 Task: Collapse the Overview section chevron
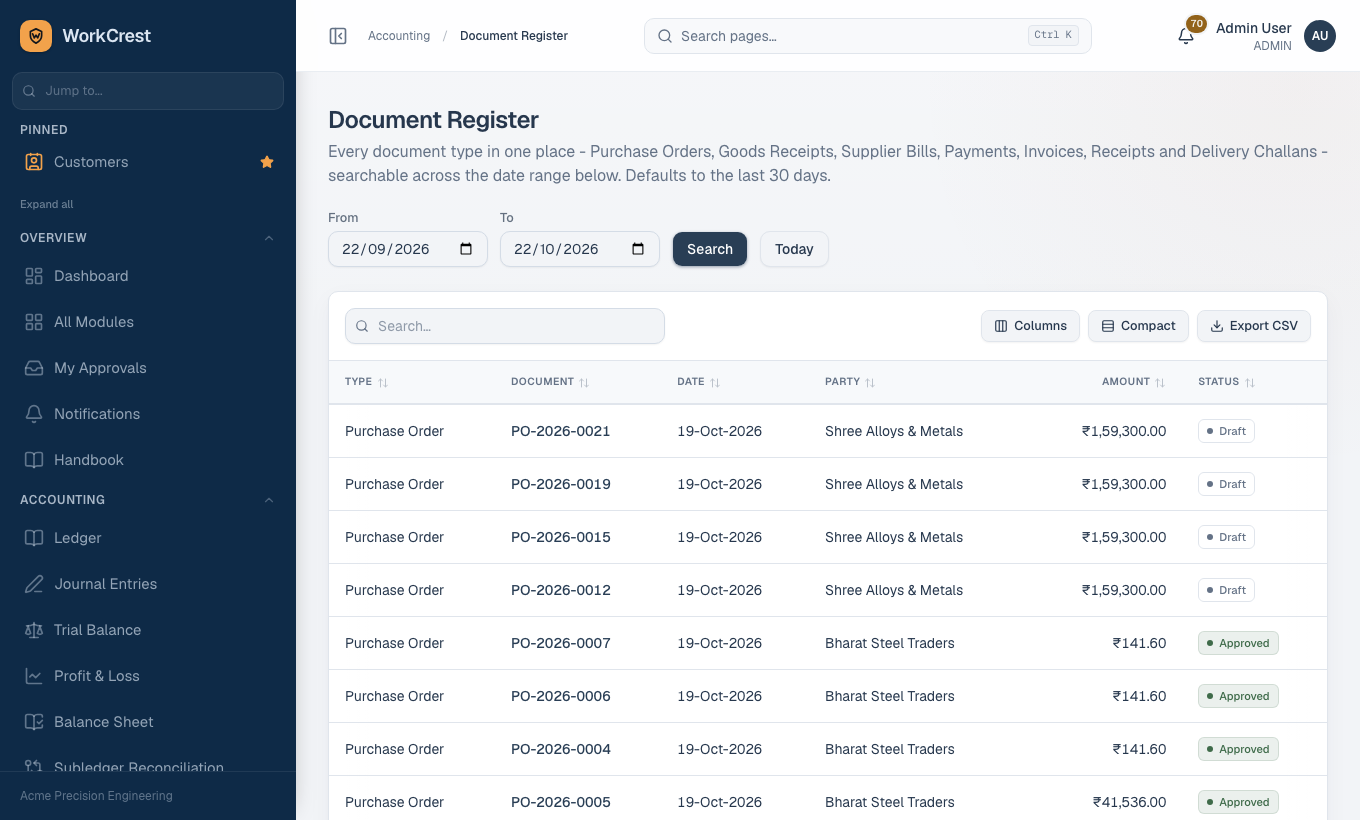click(269, 238)
